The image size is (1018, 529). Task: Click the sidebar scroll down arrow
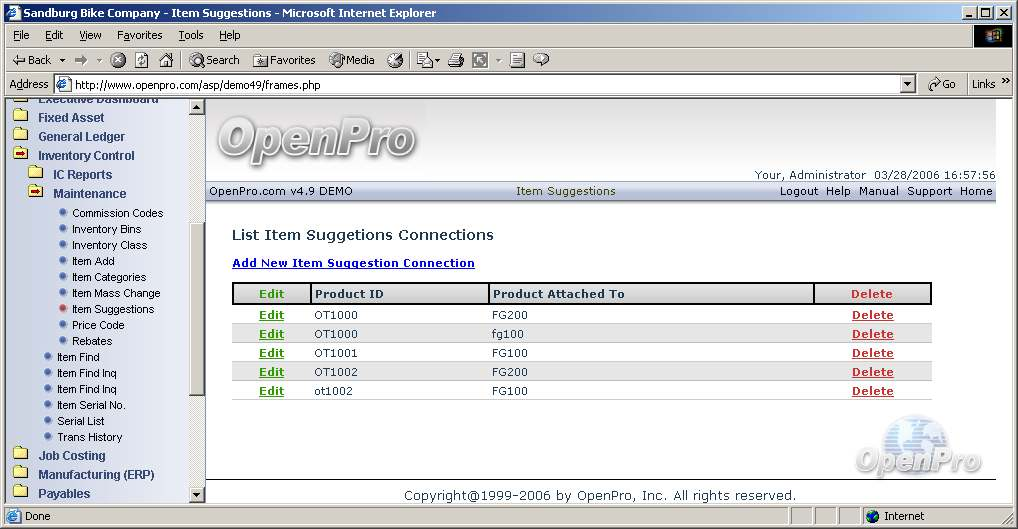pyautogui.click(x=196, y=494)
